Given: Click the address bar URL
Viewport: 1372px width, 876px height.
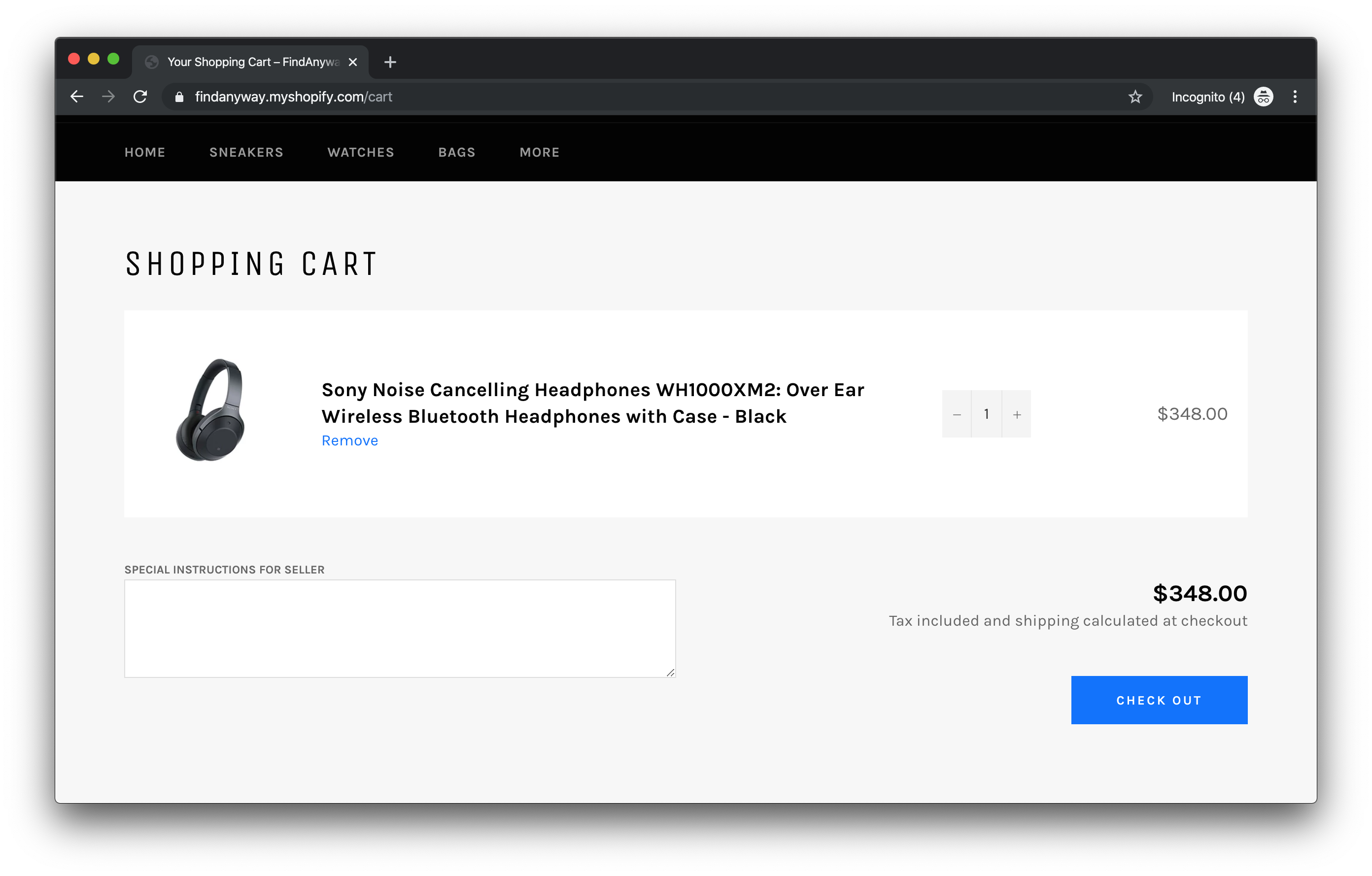Looking at the screenshot, I should [293, 97].
